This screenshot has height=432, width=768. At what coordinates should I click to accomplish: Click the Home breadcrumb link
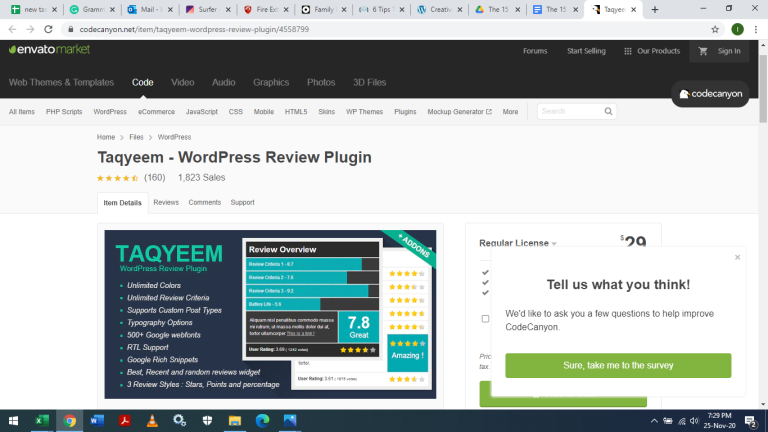coord(106,137)
